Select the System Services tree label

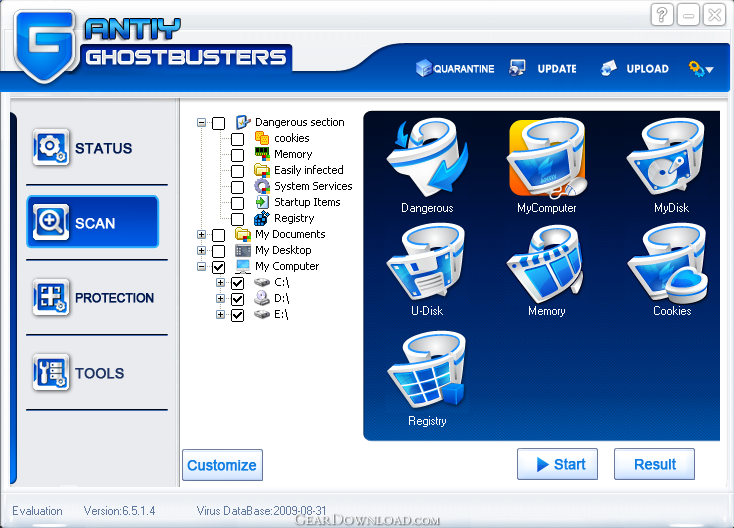pyautogui.click(x=313, y=186)
